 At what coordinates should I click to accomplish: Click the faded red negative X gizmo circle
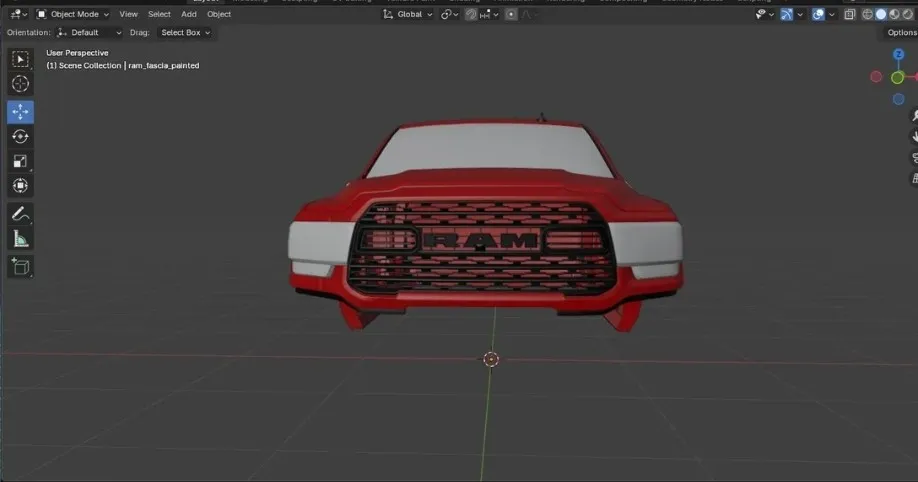(876, 77)
